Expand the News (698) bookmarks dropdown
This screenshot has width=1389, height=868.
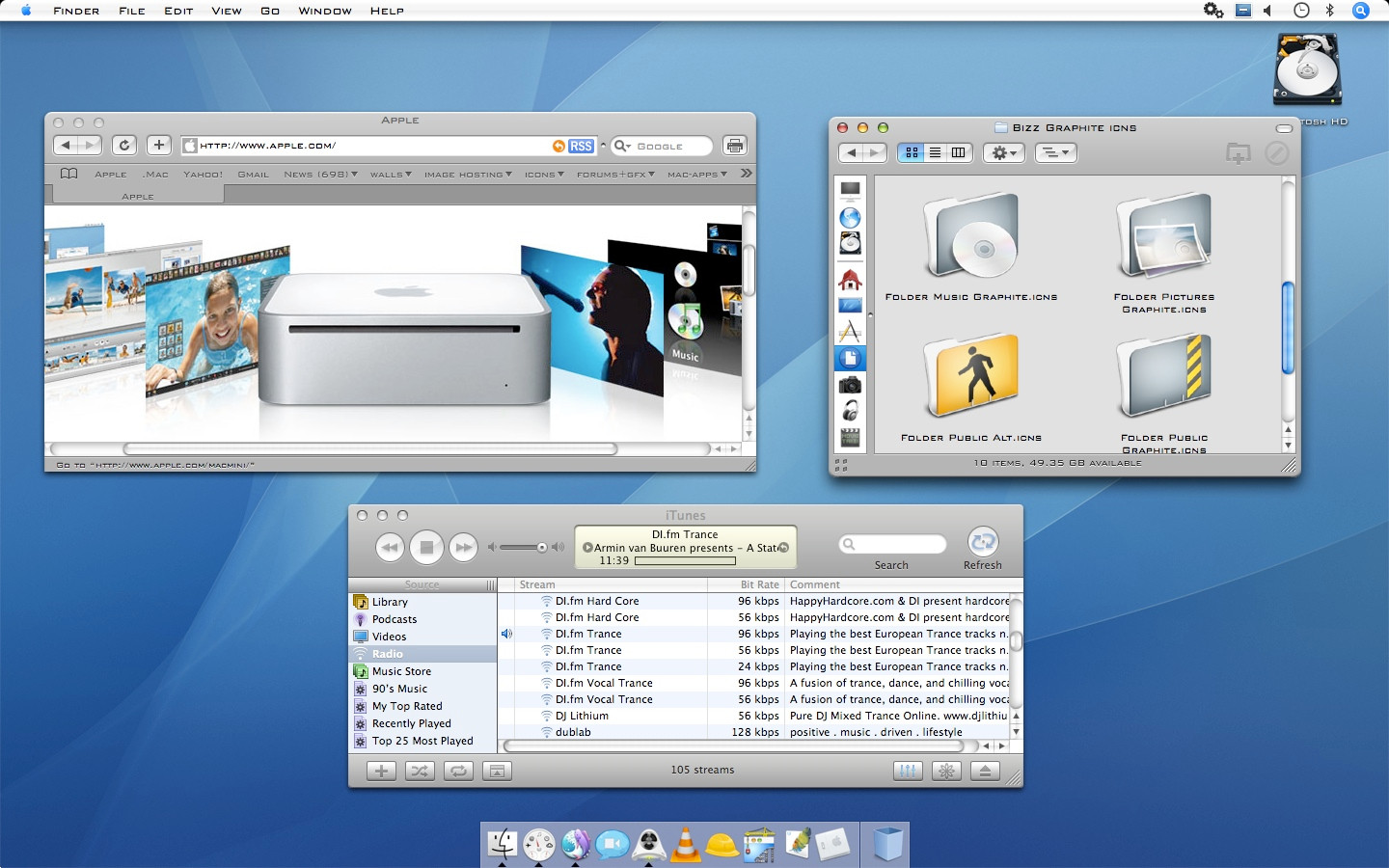(320, 175)
